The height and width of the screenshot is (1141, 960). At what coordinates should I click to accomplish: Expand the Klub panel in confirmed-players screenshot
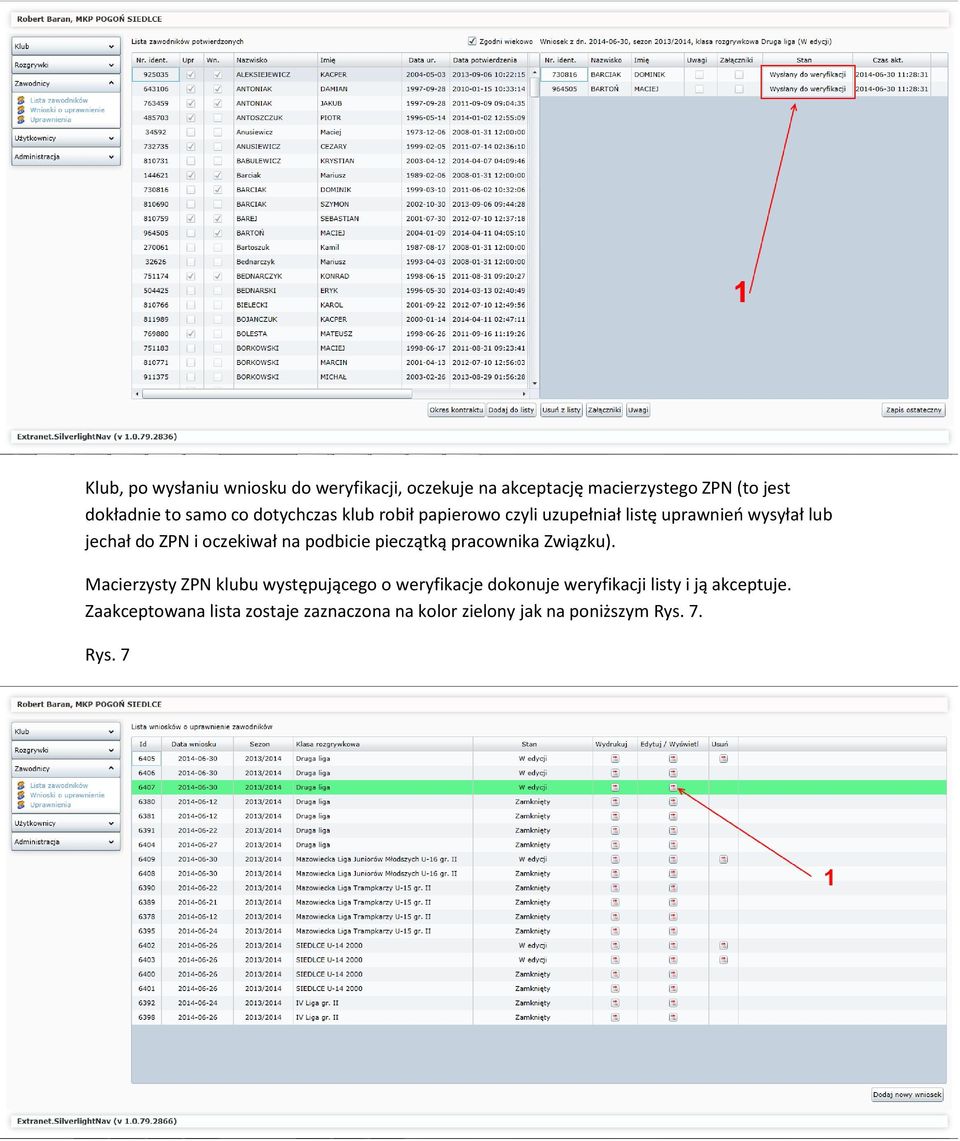[66, 46]
